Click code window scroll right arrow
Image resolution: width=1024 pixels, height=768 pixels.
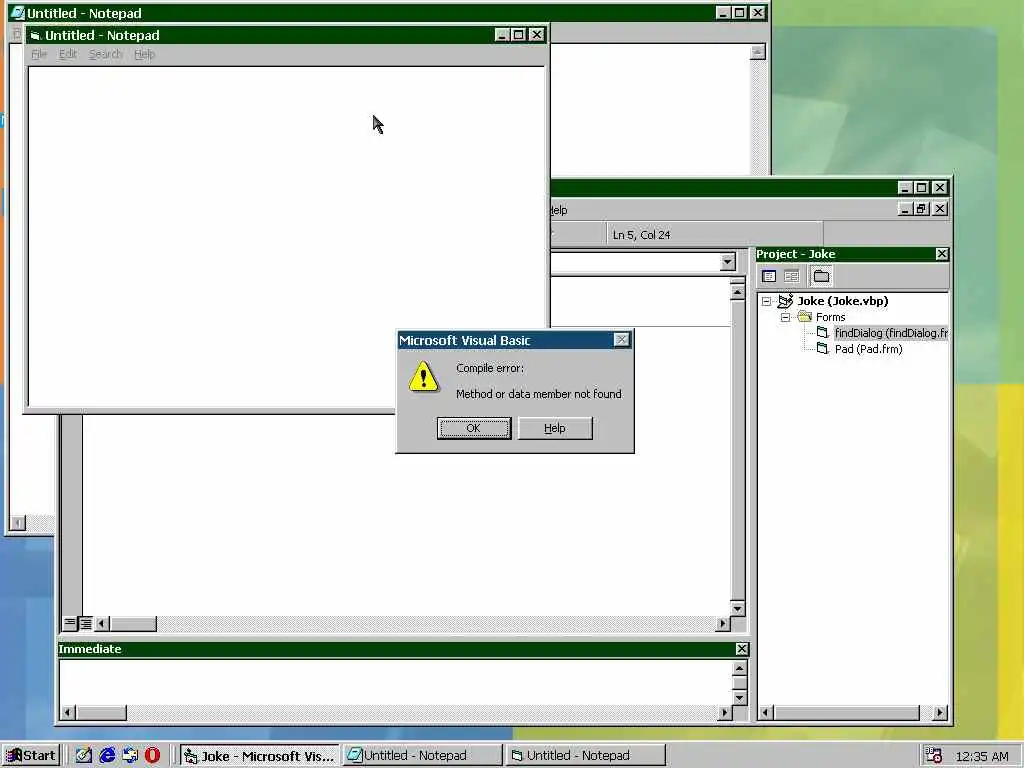[722, 624]
